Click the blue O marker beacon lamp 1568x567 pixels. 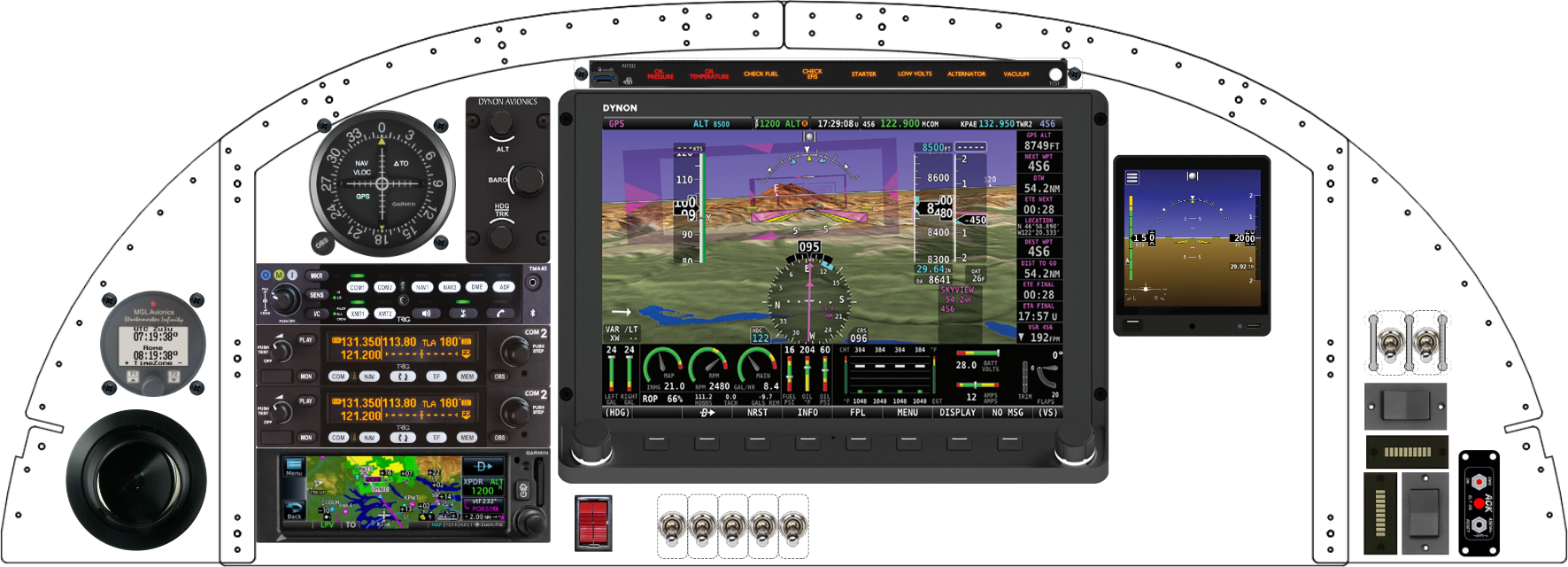click(x=266, y=275)
